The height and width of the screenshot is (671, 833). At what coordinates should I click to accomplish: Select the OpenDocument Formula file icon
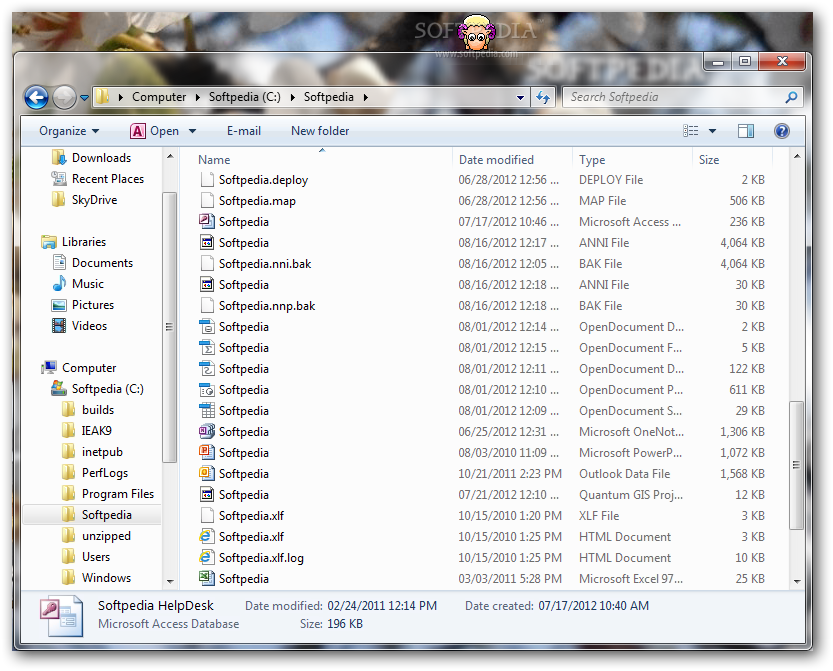tap(207, 347)
